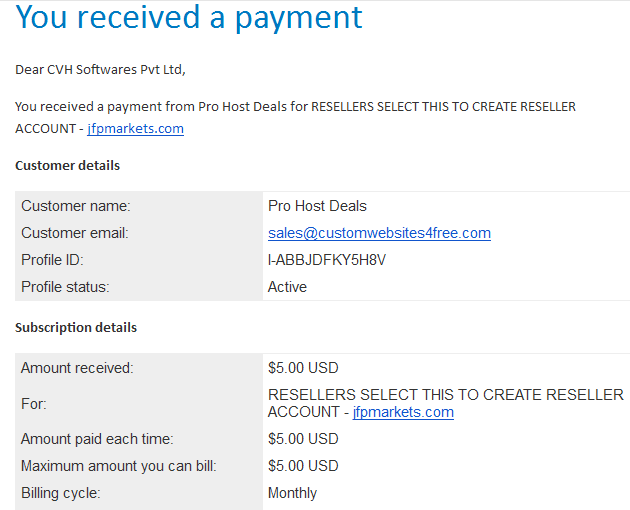Image resolution: width=630 pixels, height=510 pixels.
Task: Open jfpmarkets.com link in intro paragraph
Action: click(135, 129)
